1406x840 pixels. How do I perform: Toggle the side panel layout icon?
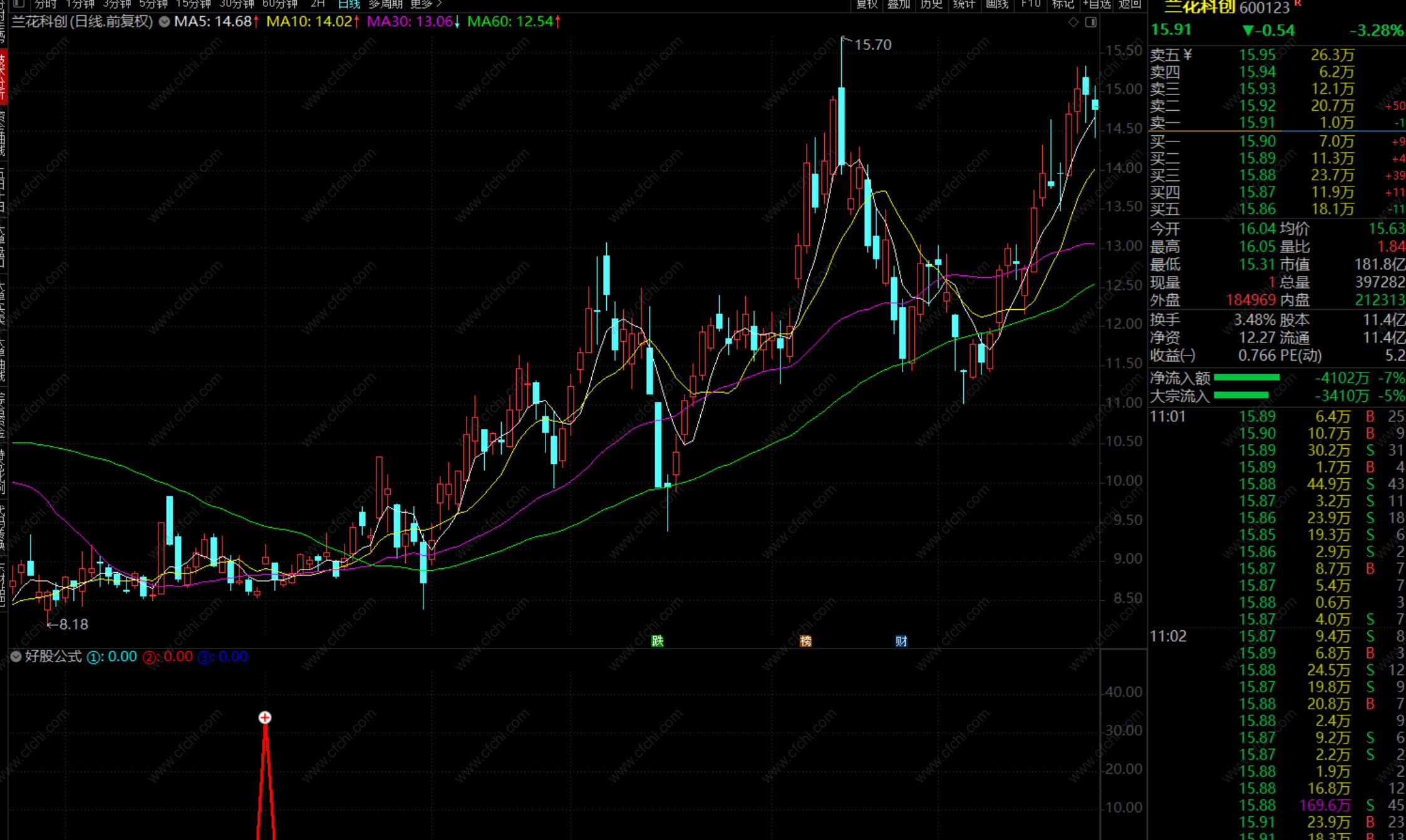(x=1091, y=23)
